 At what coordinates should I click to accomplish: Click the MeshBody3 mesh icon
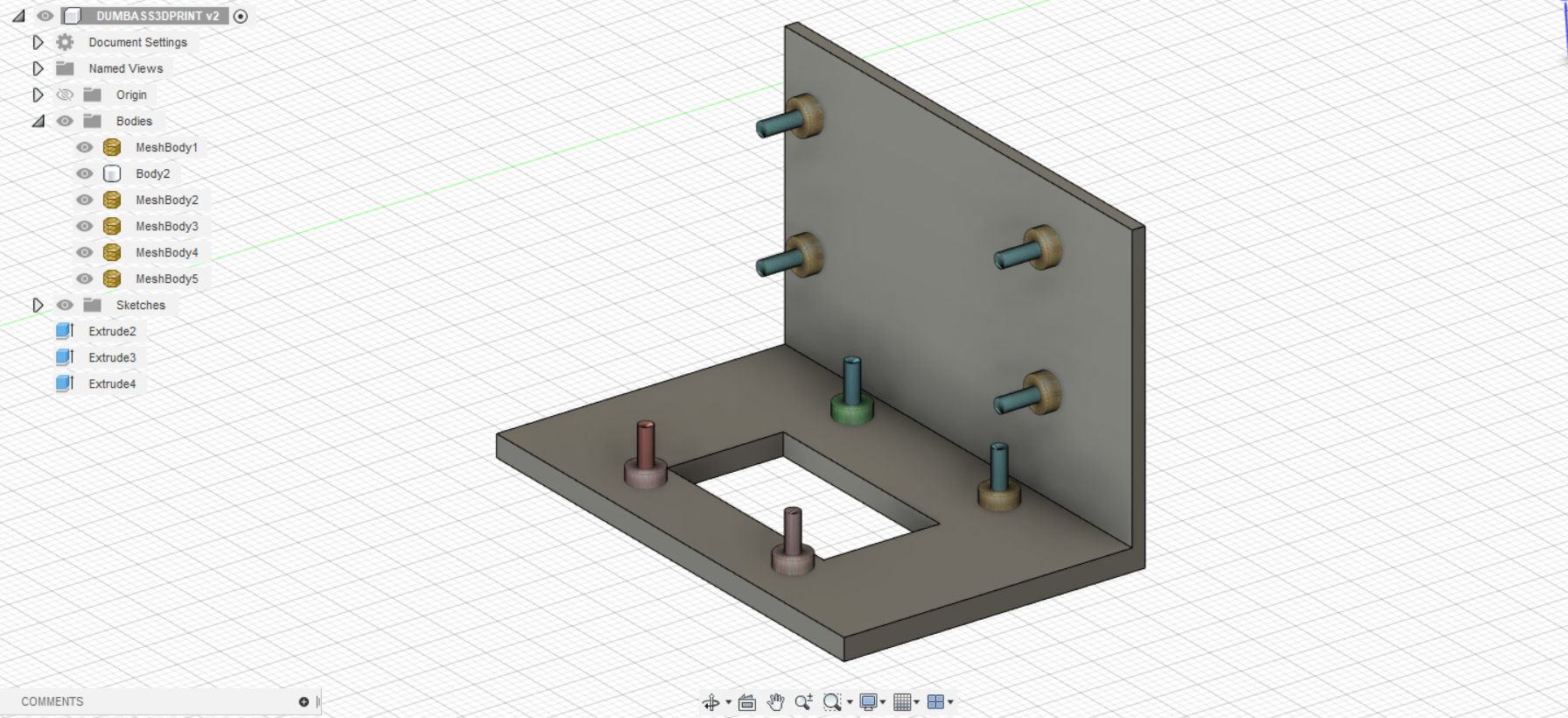pyautogui.click(x=112, y=226)
